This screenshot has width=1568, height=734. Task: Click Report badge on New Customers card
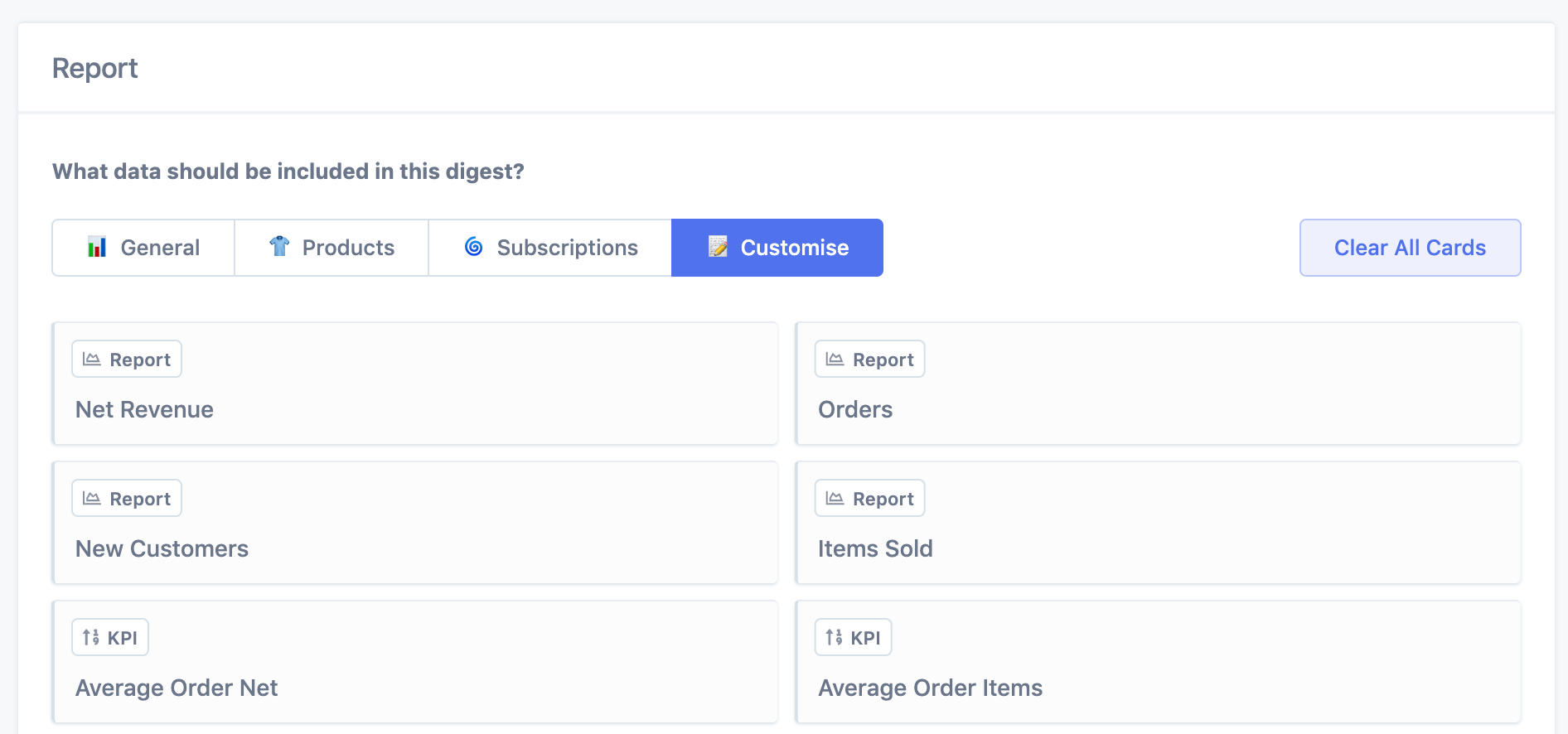click(127, 499)
